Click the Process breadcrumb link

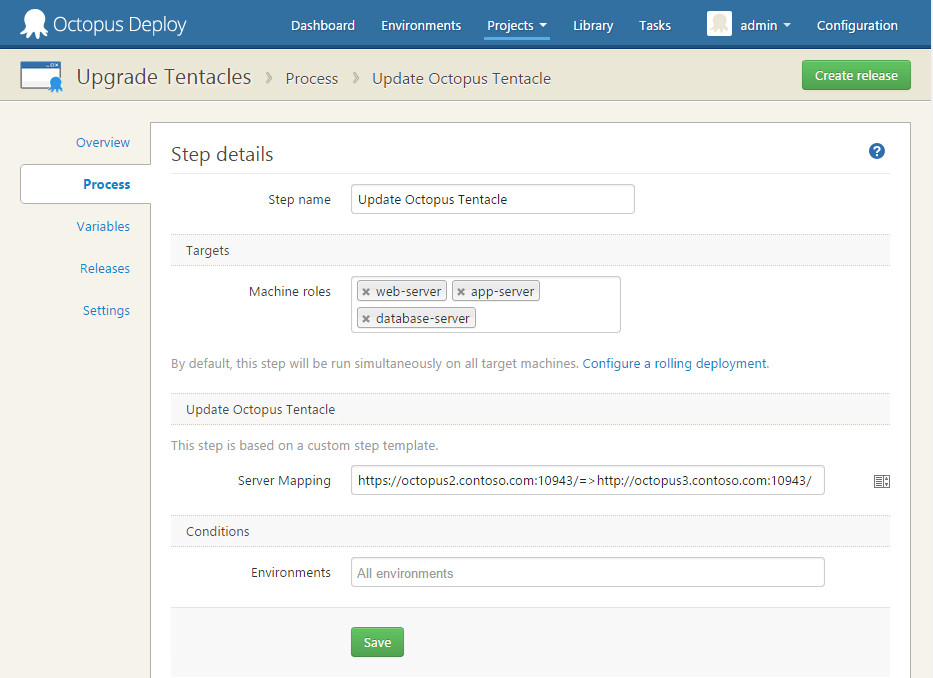click(311, 78)
